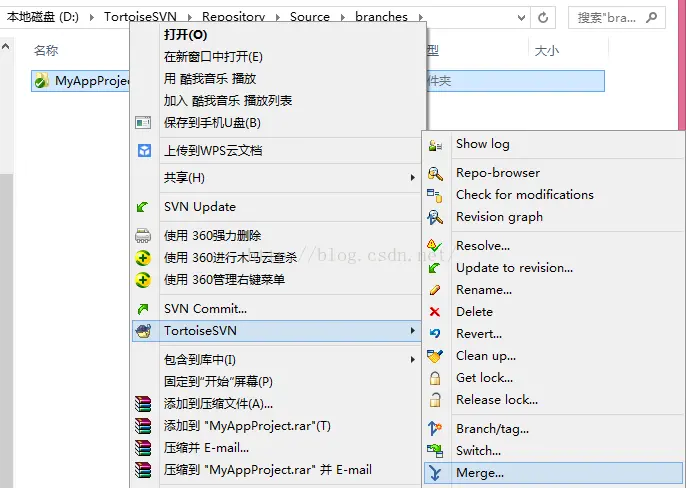Viewport: 686px width, 488px height.
Task: Expand the chevron after 本地磁盘 (D:)
Action: pyautogui.click(x=91, y=17)
